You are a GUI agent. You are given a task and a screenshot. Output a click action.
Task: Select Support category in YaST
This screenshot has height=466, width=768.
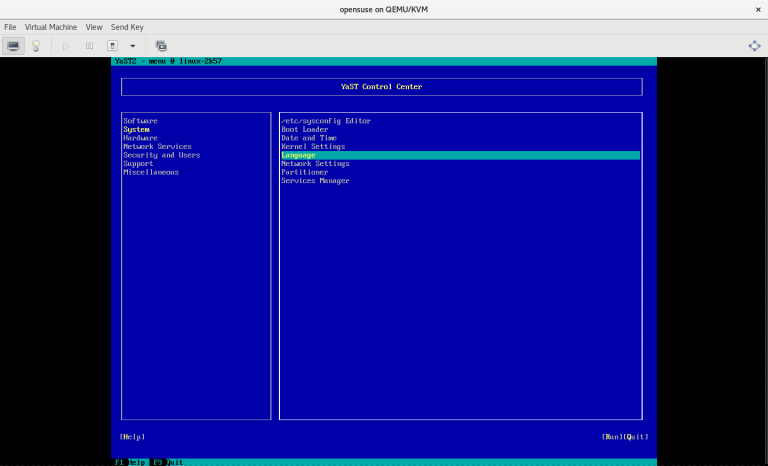coord(138,164)
